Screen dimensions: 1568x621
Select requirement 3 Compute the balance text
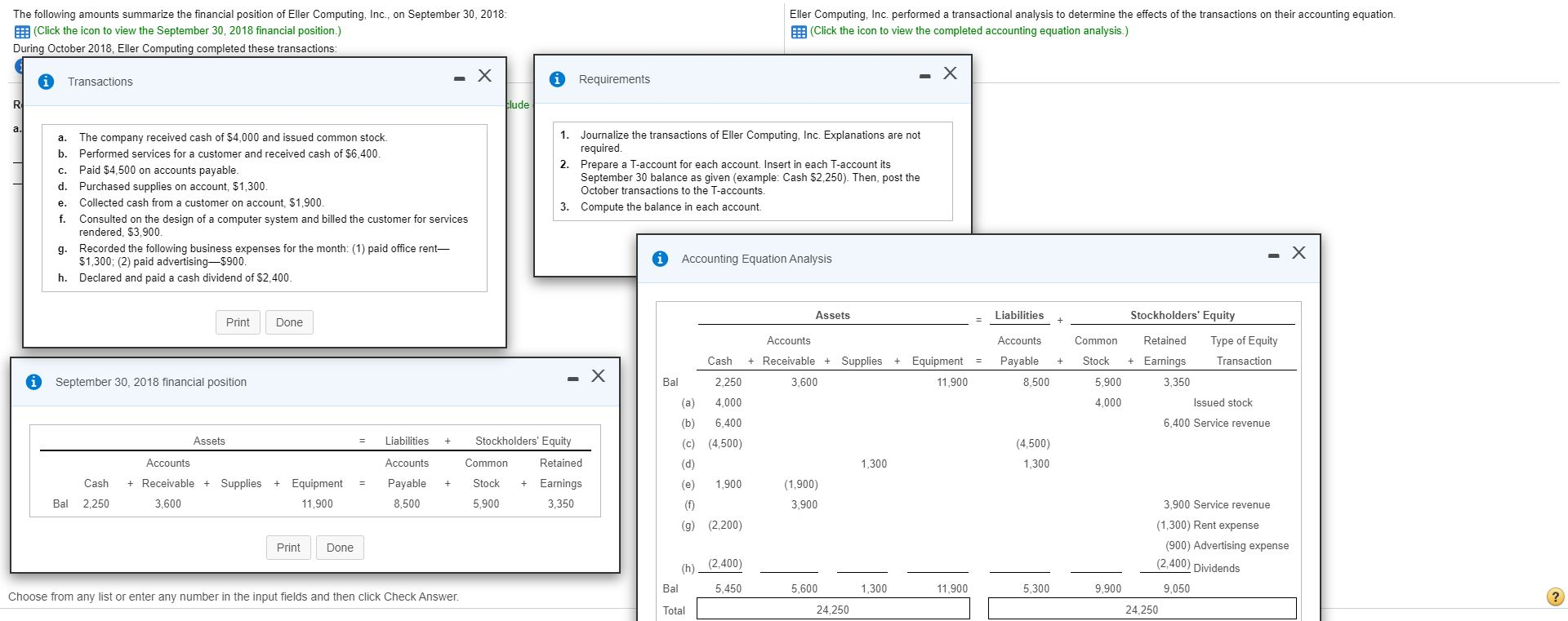(x=670, y=207)
